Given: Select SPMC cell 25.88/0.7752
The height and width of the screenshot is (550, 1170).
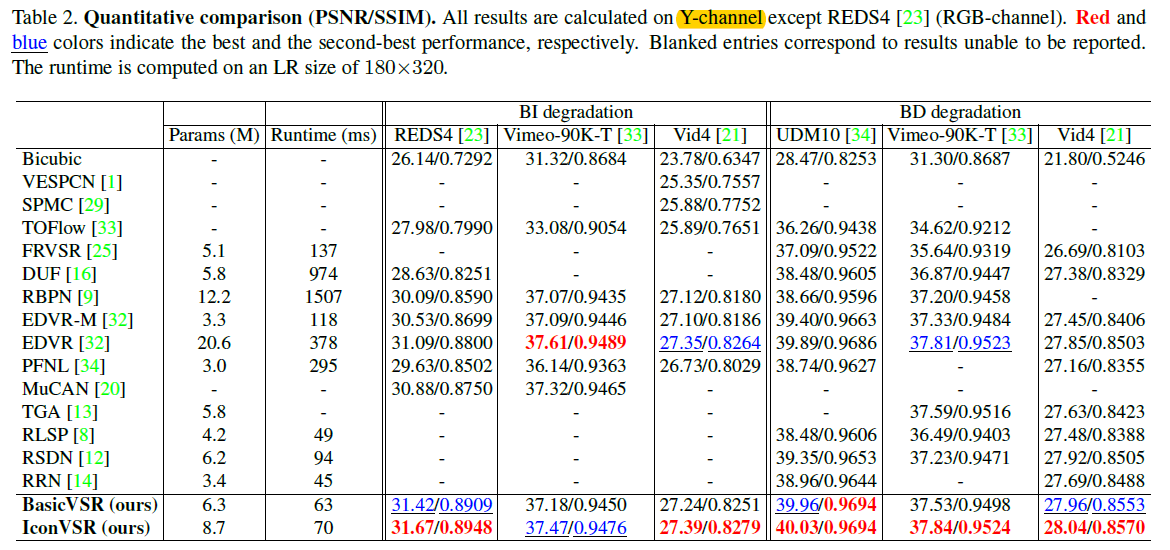Looking at the screenshot, I should [710, 204].
